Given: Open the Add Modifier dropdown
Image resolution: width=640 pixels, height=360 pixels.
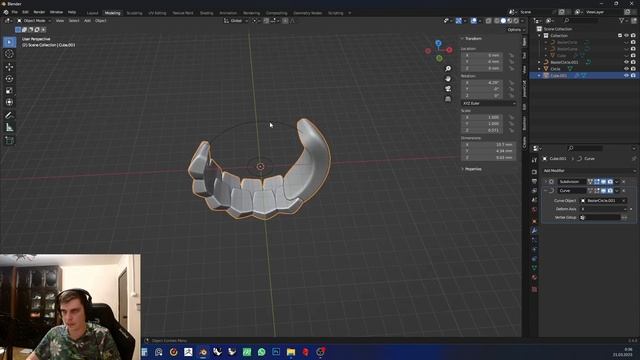Looking at the screenshot, I should pyautogui.click(x=589, y=171).
